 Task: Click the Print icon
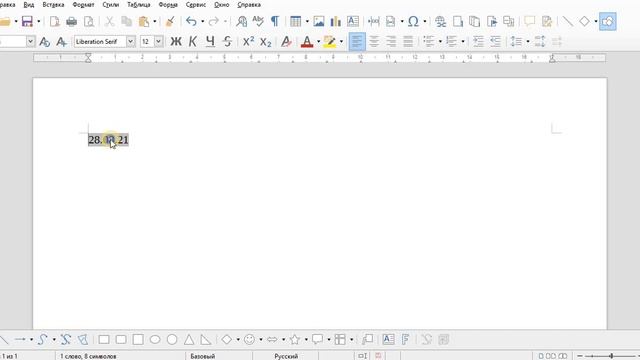tap(71, 21)
